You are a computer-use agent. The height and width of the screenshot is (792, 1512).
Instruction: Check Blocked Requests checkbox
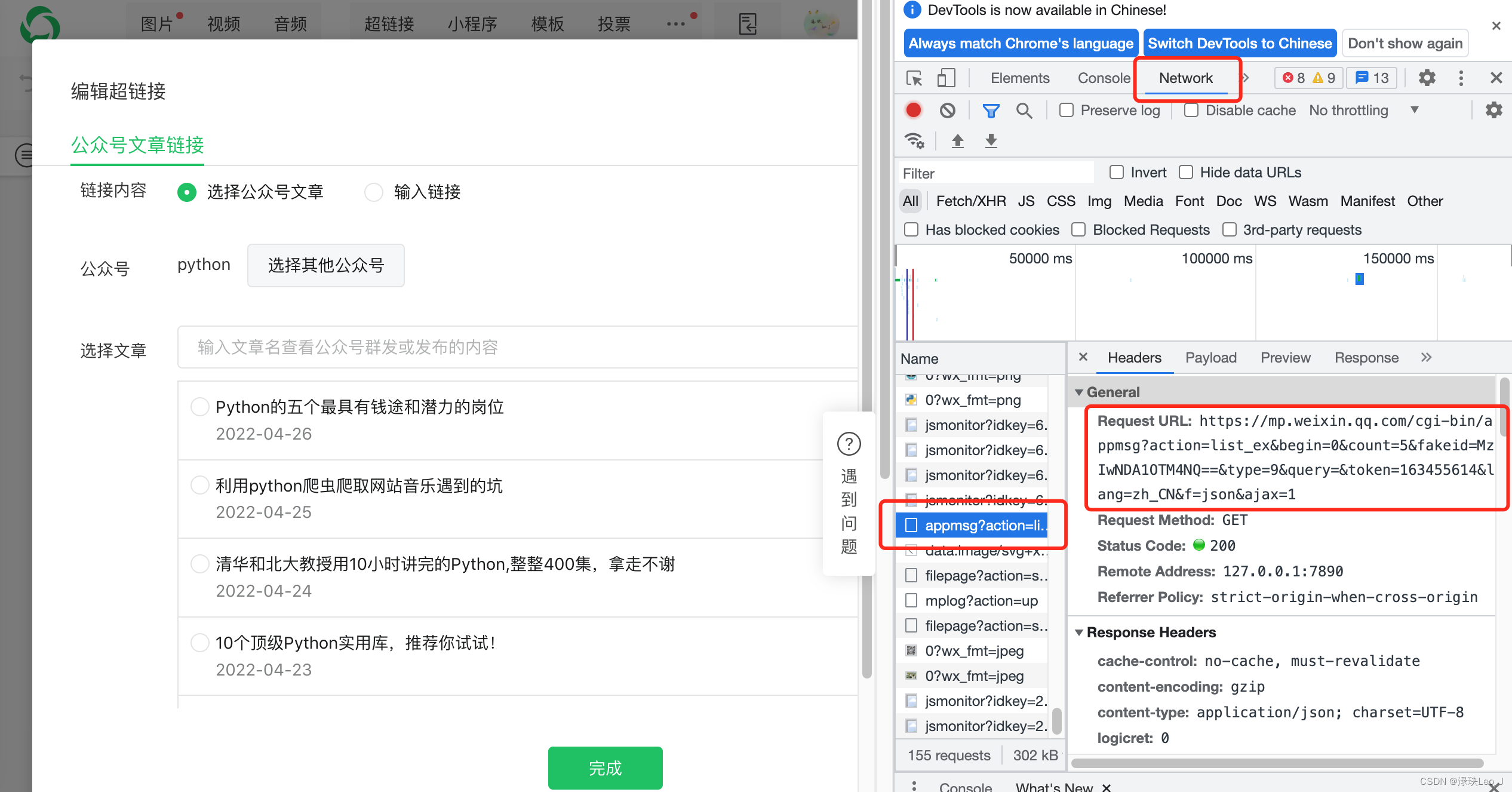1078,230
